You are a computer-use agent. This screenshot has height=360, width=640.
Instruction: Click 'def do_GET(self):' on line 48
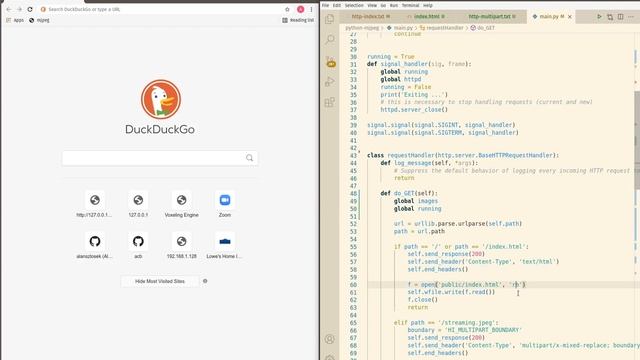pos(409,193)
